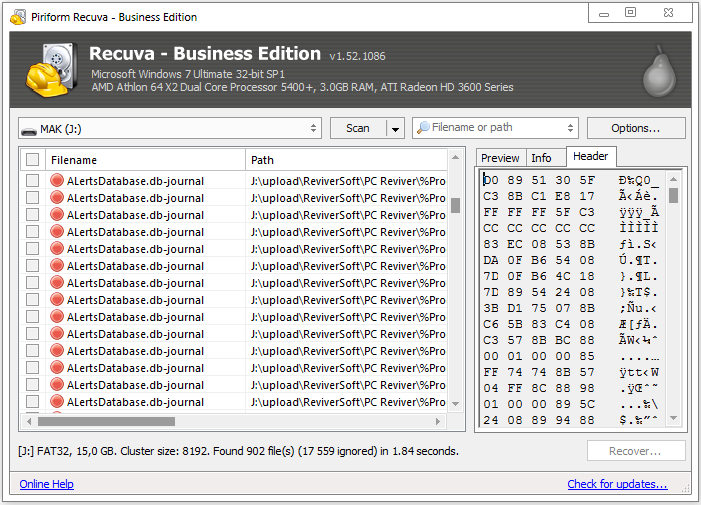The height and width of the screenshot is (505, 701).
Task: Check the second file row checkbox
Action: [x=33, y=198]
